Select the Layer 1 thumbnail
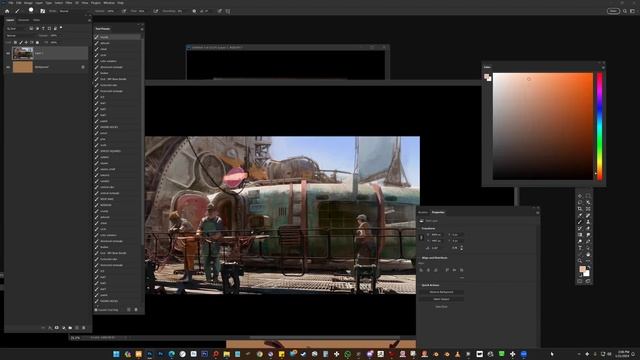The height and width of the screenshot is (360, 640). pyautogui.click(x=22, y=53)
